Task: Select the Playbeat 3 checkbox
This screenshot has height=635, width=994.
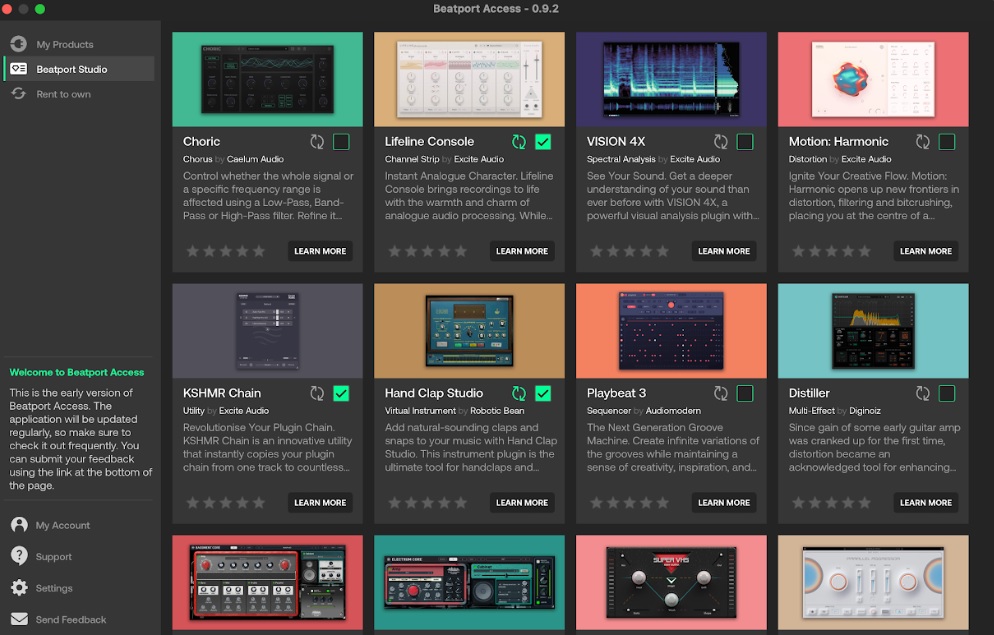Action: coord(745,394)
